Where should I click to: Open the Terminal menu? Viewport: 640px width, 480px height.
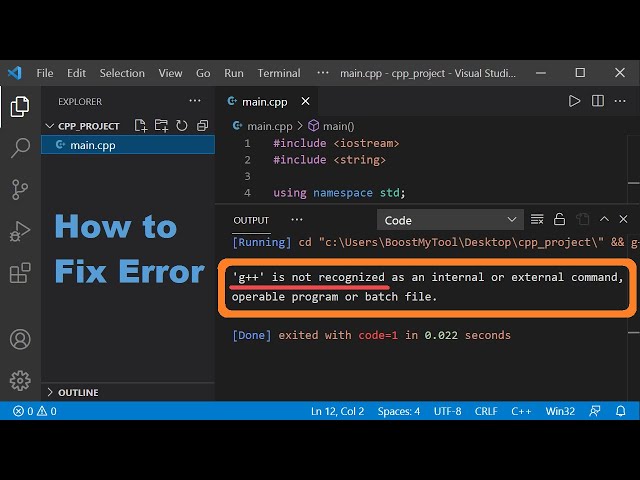[279, 73]
